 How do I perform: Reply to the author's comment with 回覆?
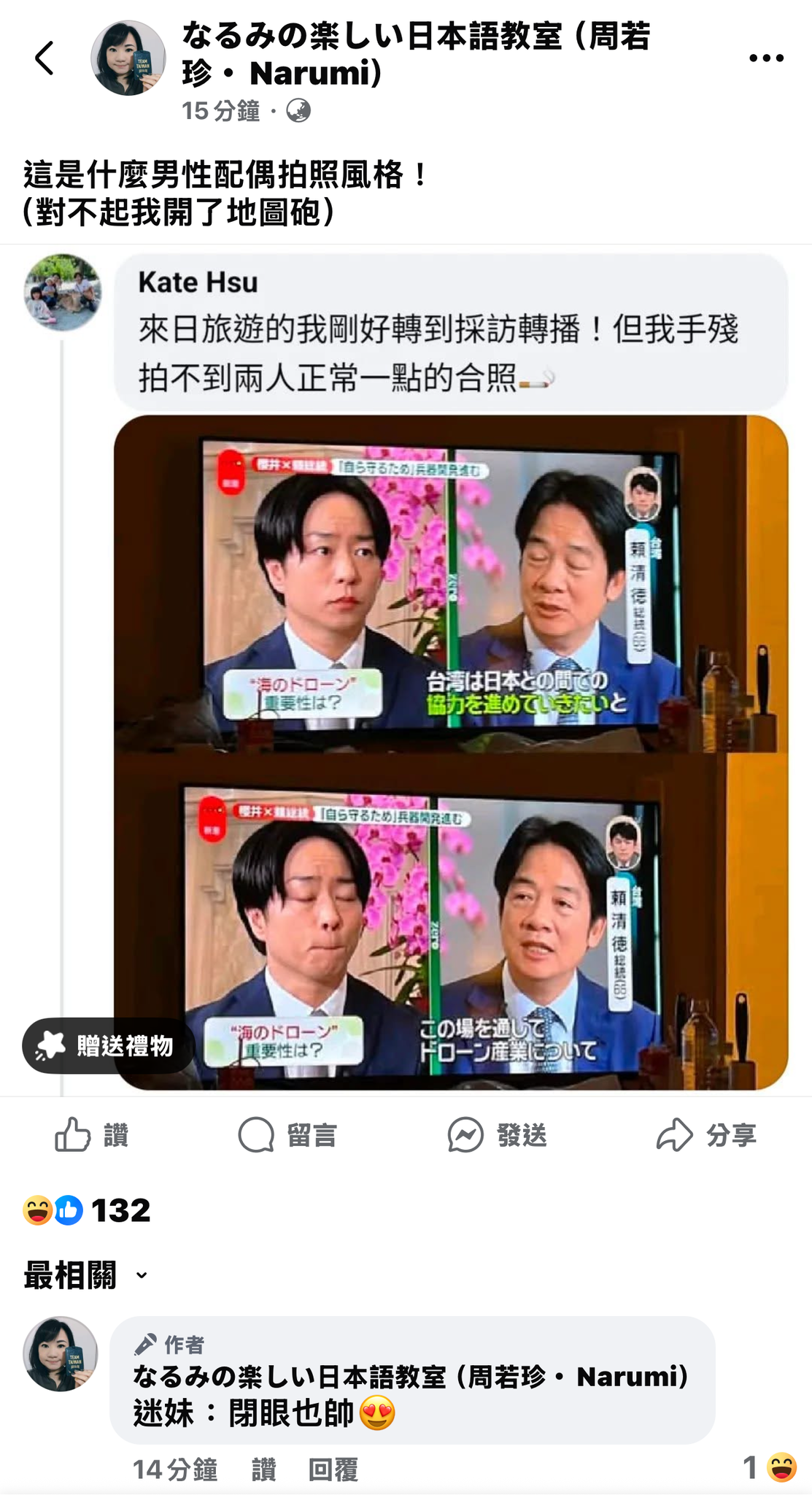pyautogui.click(x=333, y=1469)
